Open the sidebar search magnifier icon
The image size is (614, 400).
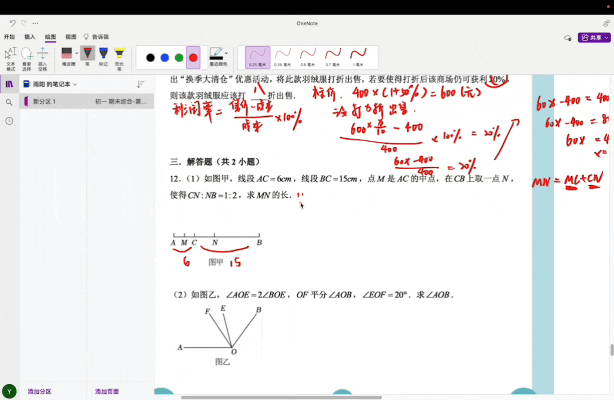(x=9, y=103)
